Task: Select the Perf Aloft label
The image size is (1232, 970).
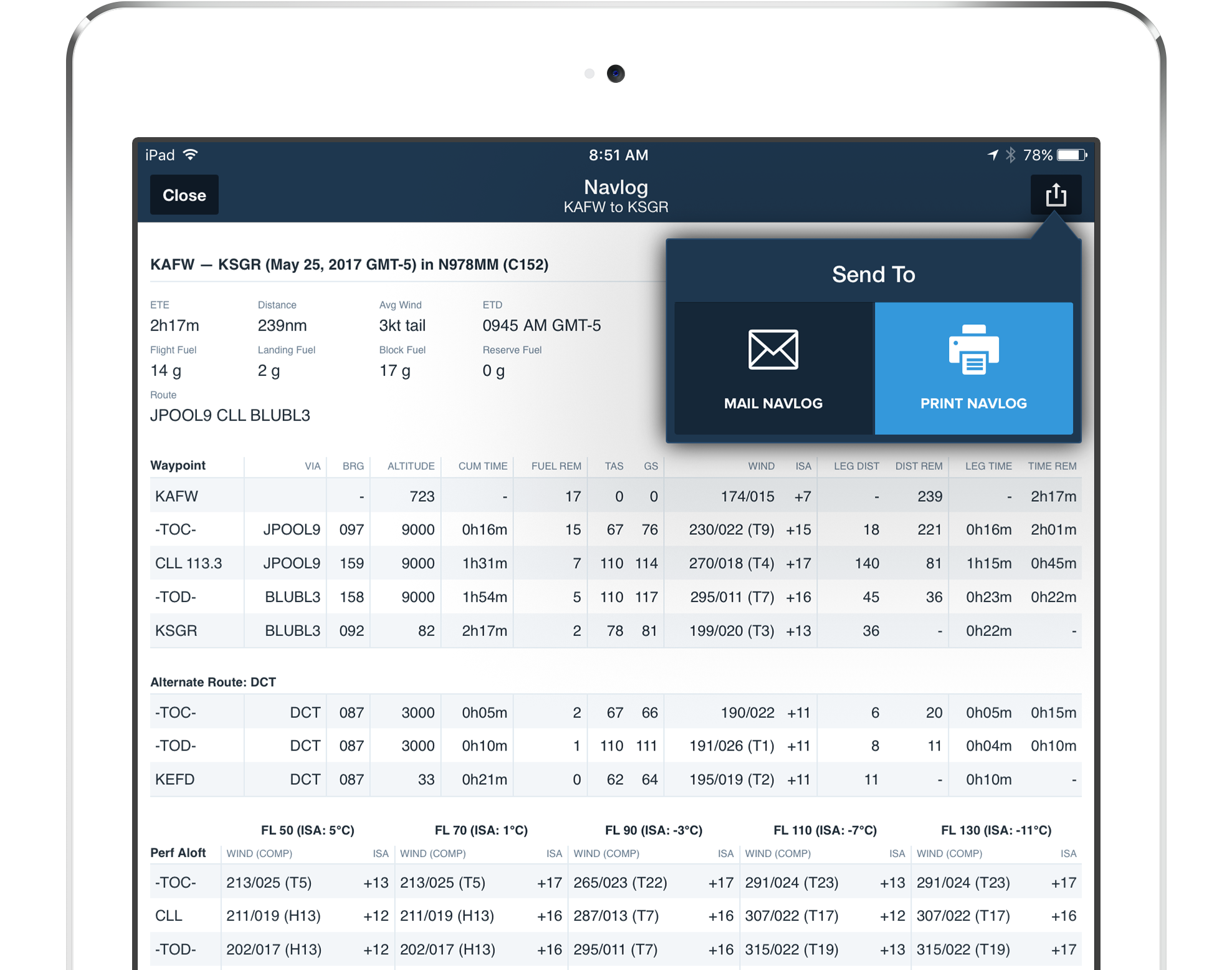Action: click(x=178, y=852)
